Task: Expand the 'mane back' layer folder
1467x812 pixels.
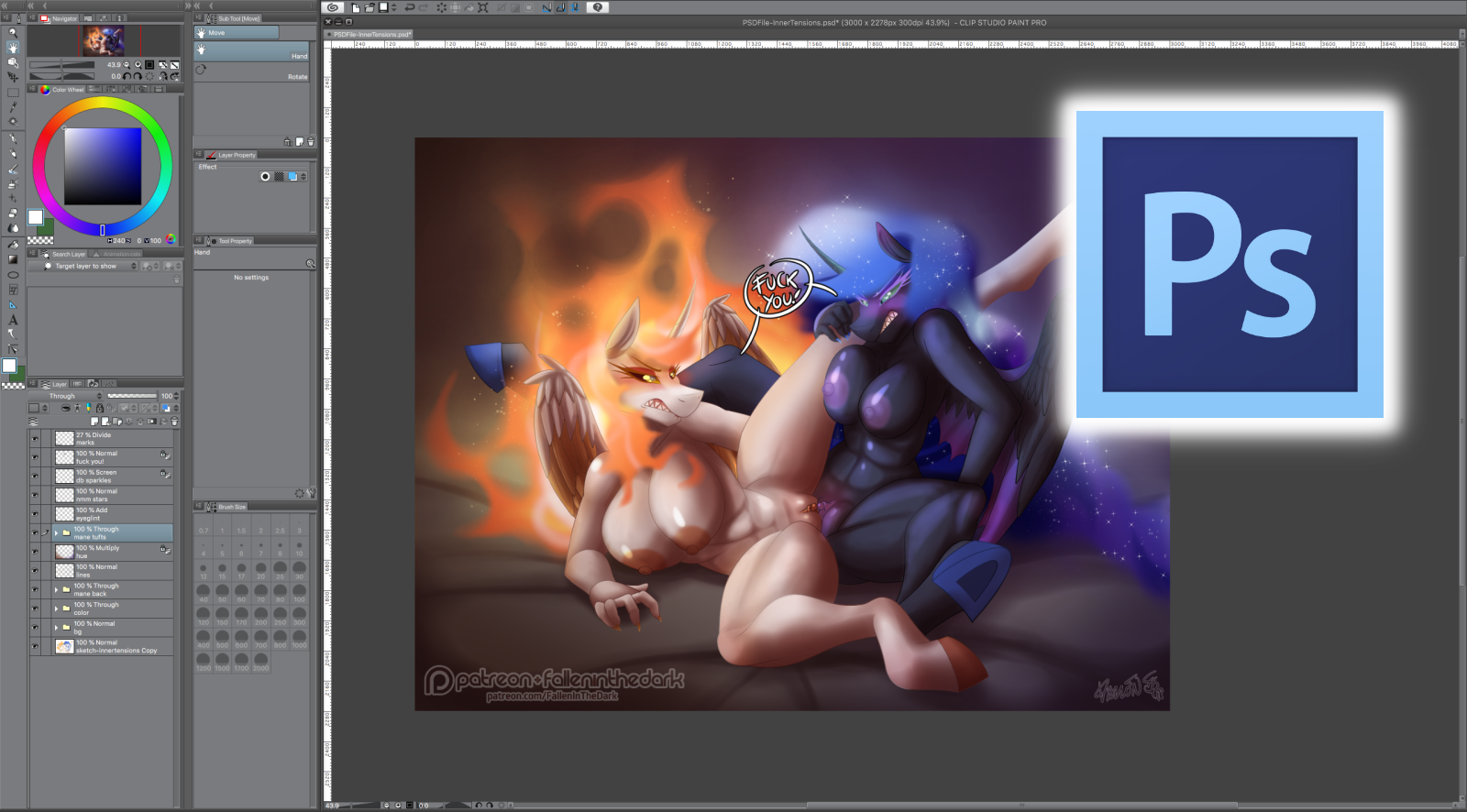Action: (56, 589)
